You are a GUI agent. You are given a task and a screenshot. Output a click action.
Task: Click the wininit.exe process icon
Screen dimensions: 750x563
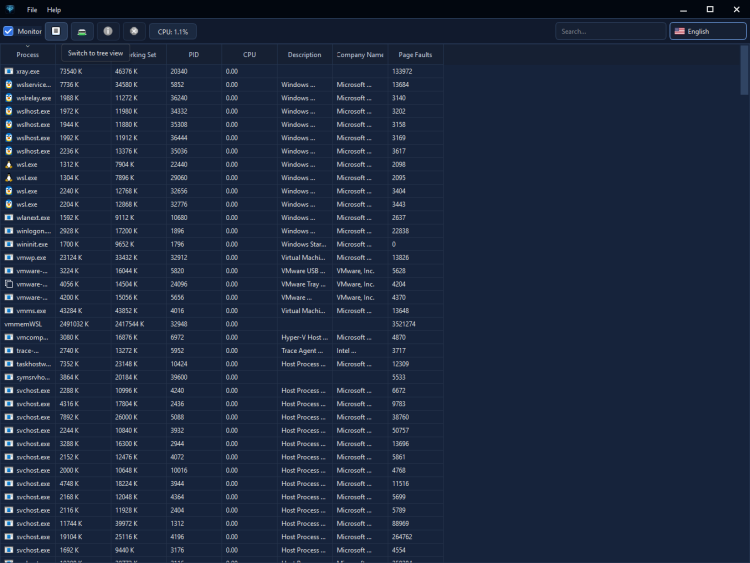9,244
